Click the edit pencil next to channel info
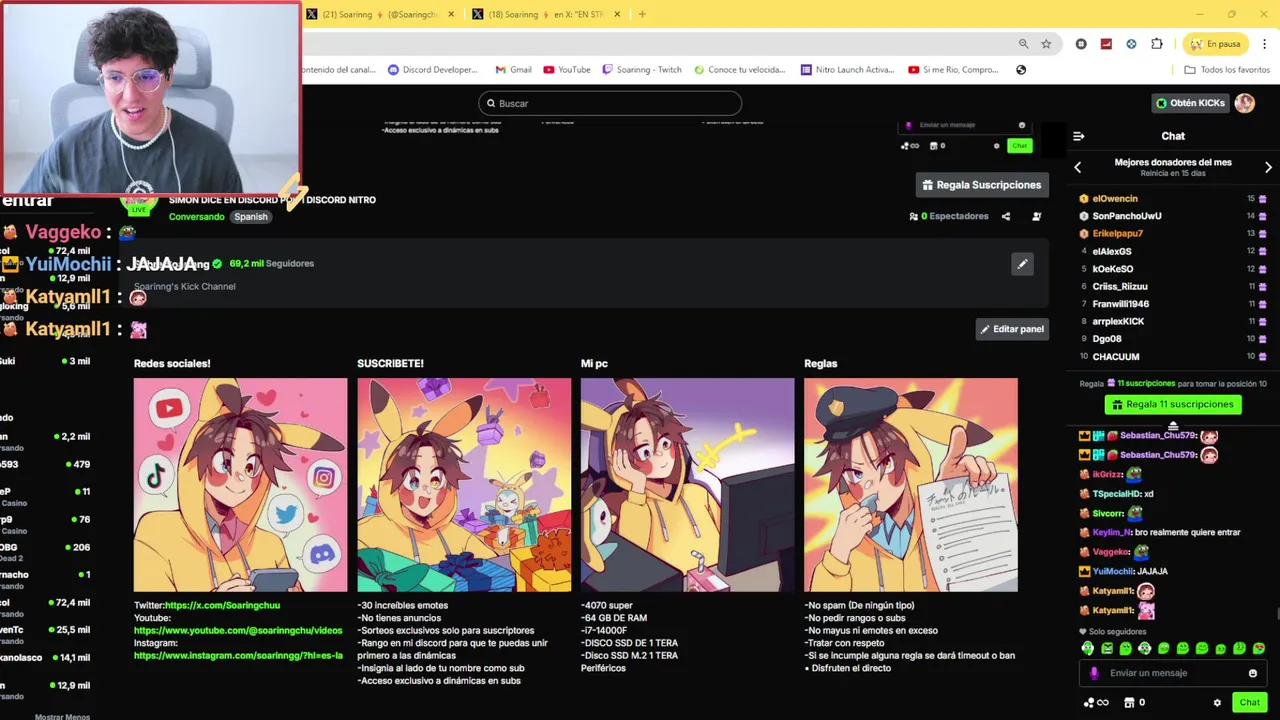Viewport: 1280px width, 720px height. point(1022,264)
